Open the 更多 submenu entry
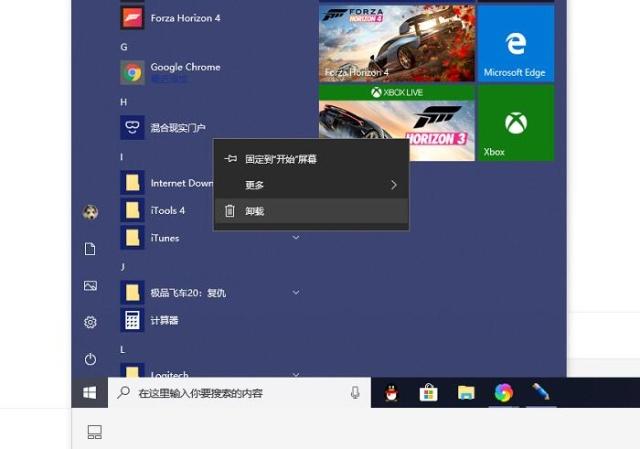Viewport: 640px width, 449px height. (x=311, y=185)
